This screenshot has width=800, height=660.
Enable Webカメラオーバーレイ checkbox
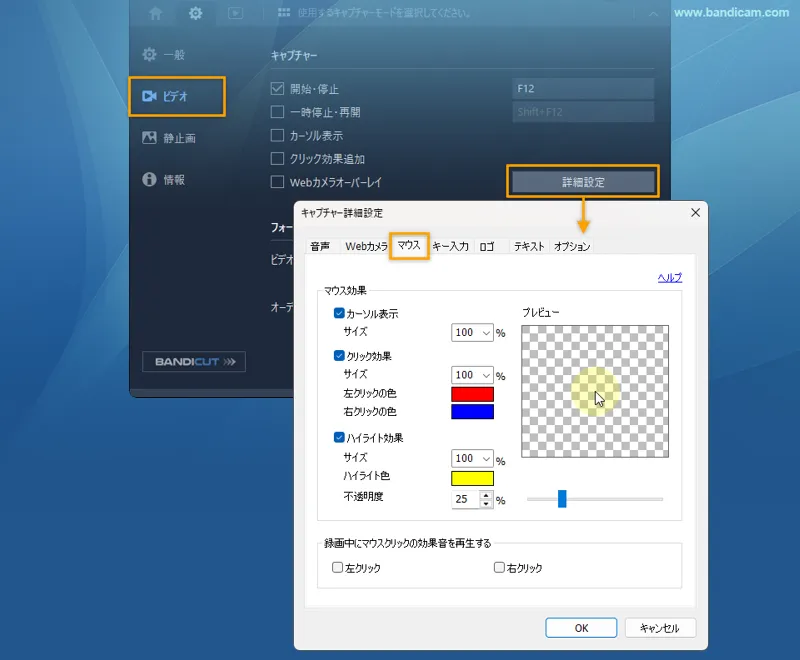click(x=277, y=182)
